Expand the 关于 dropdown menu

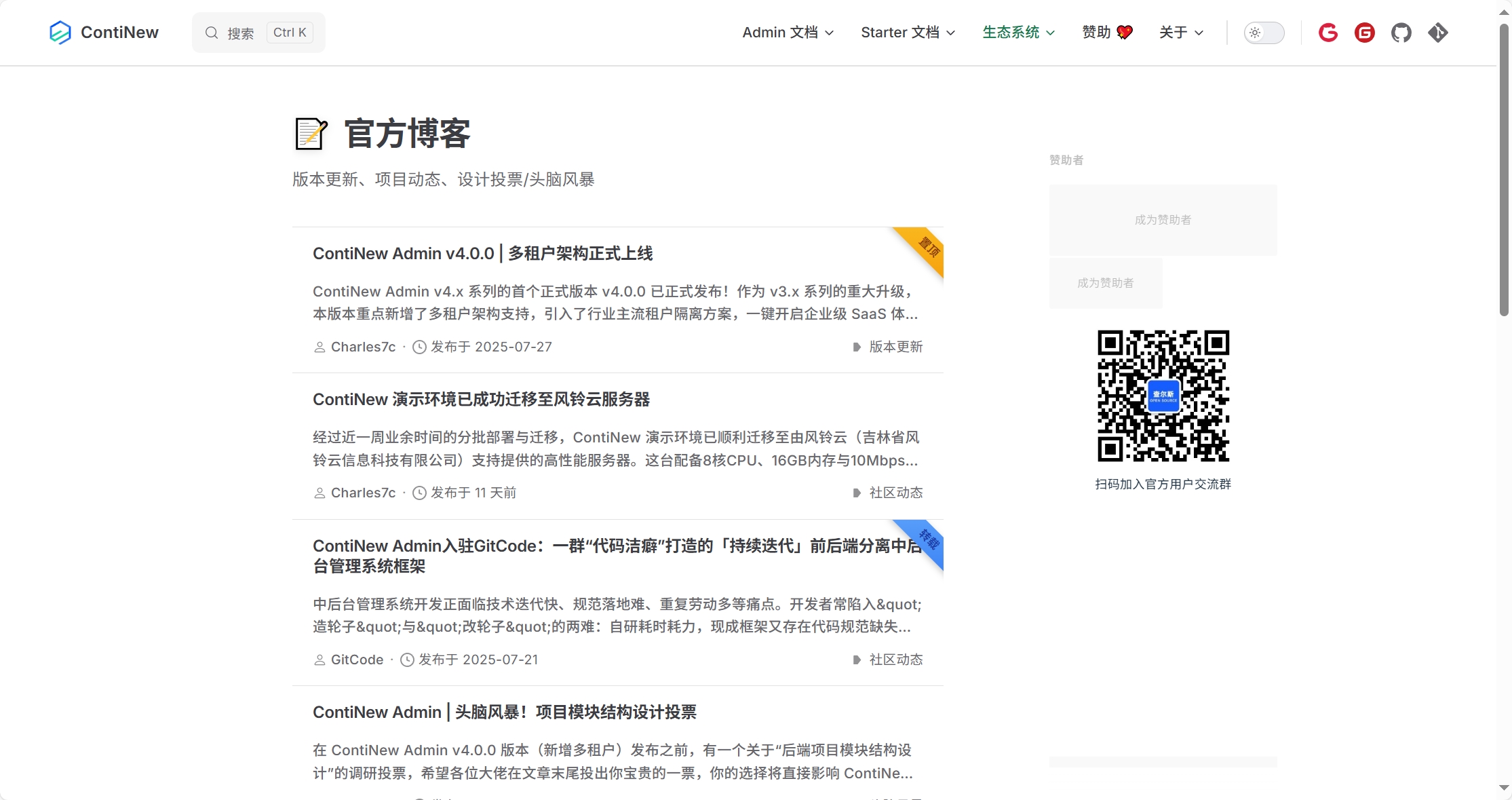(x=1181, y=33)
